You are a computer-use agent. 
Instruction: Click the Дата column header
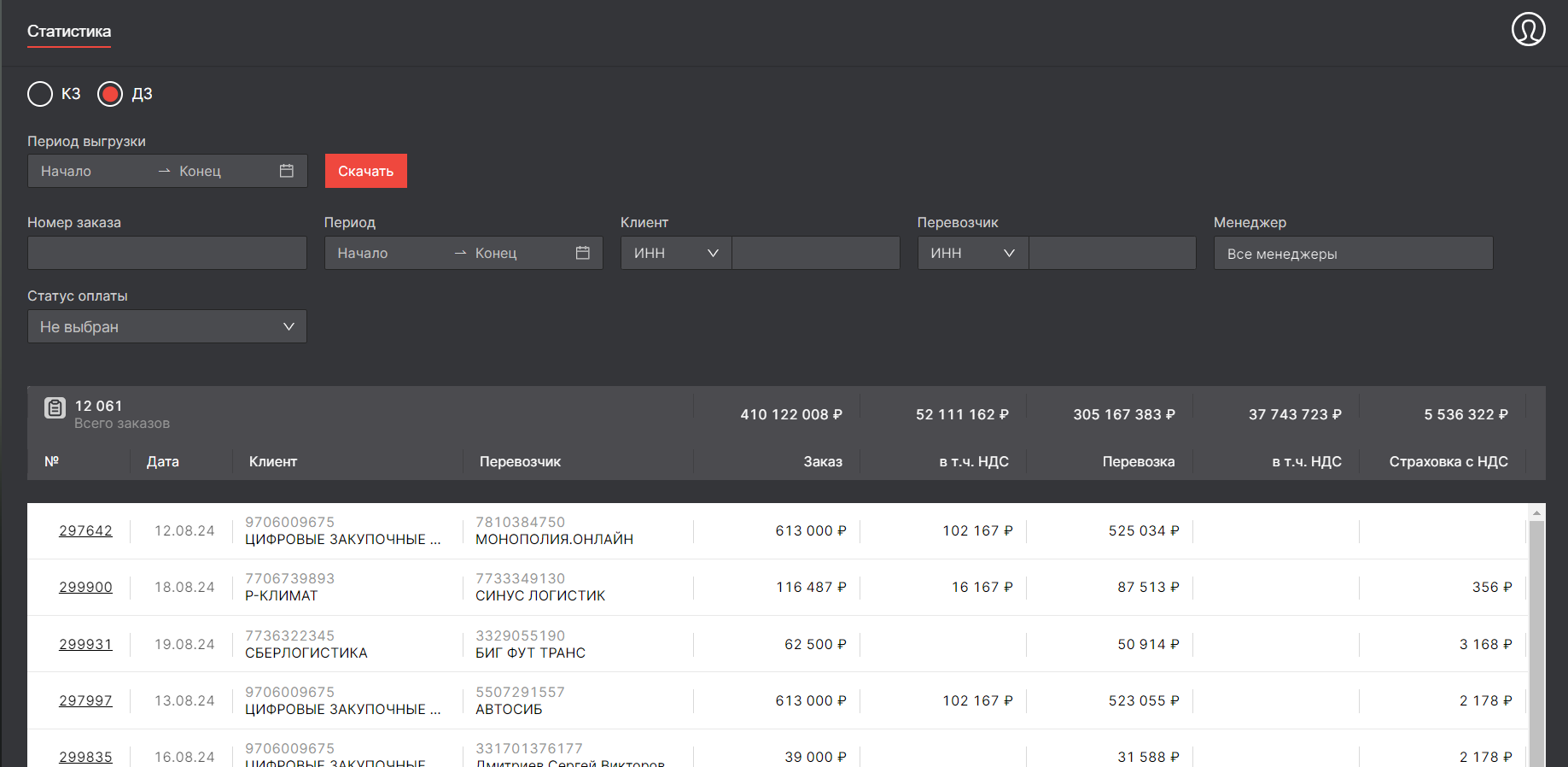coord(163,461)
